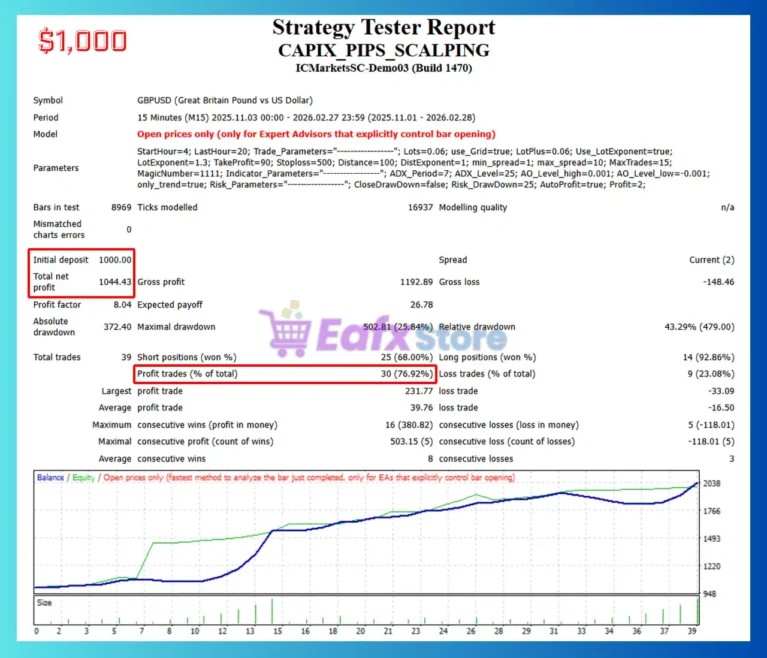Click the Relative drawdown value 43.29% (479.00)

coord(699,327)
